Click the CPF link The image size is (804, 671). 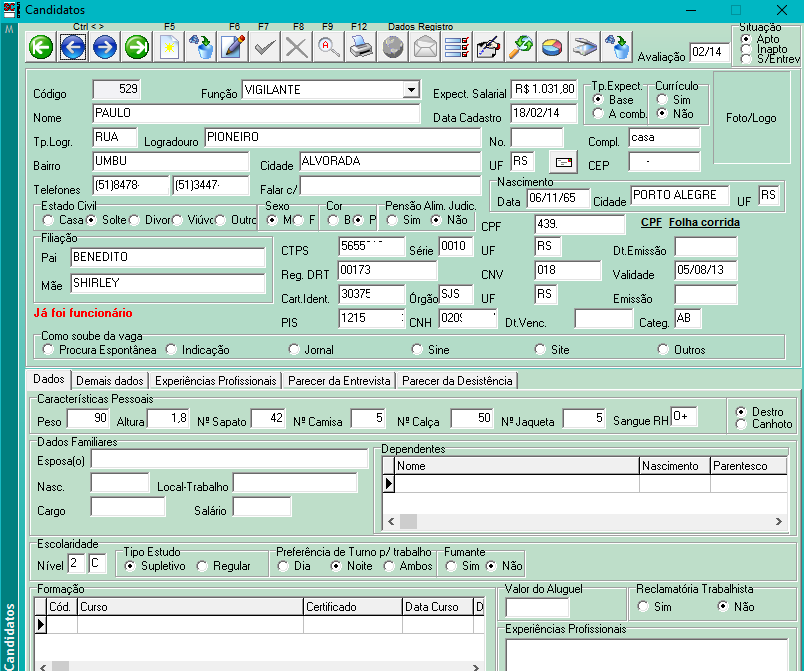coord(651,222)
